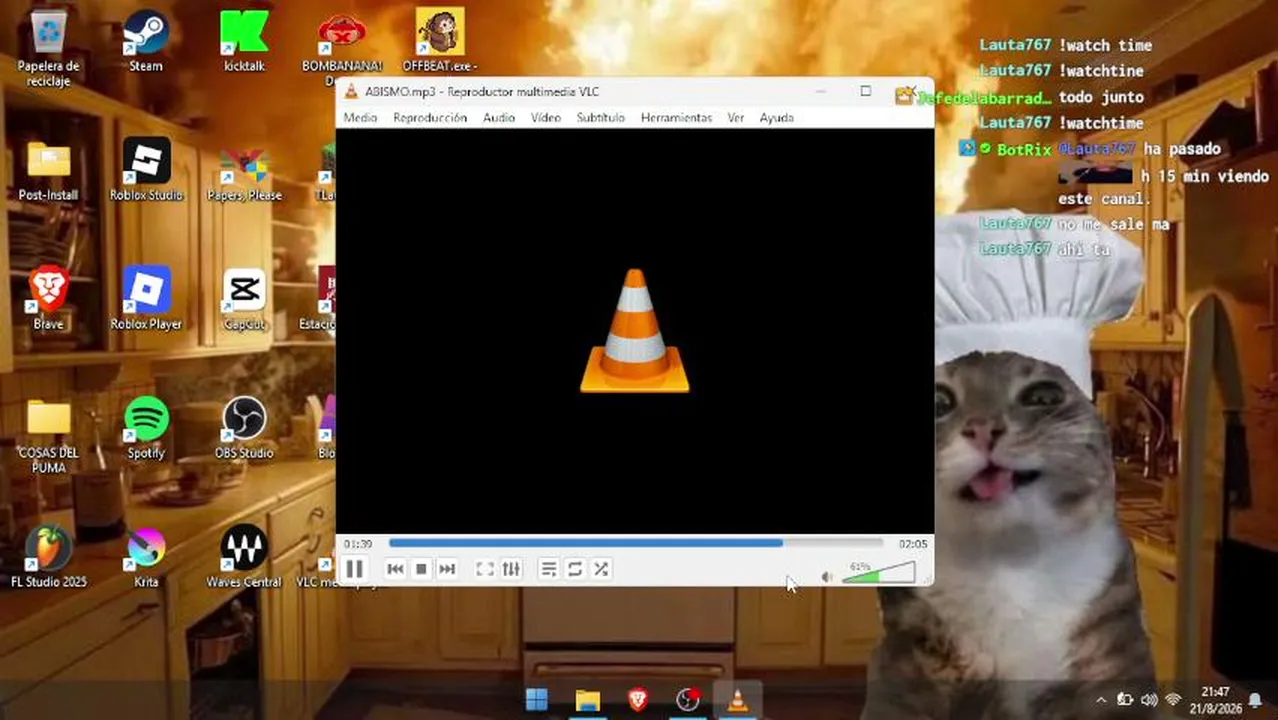Skip to next track in VLC
Screen dimensions: 1278x720
[447, 569]
